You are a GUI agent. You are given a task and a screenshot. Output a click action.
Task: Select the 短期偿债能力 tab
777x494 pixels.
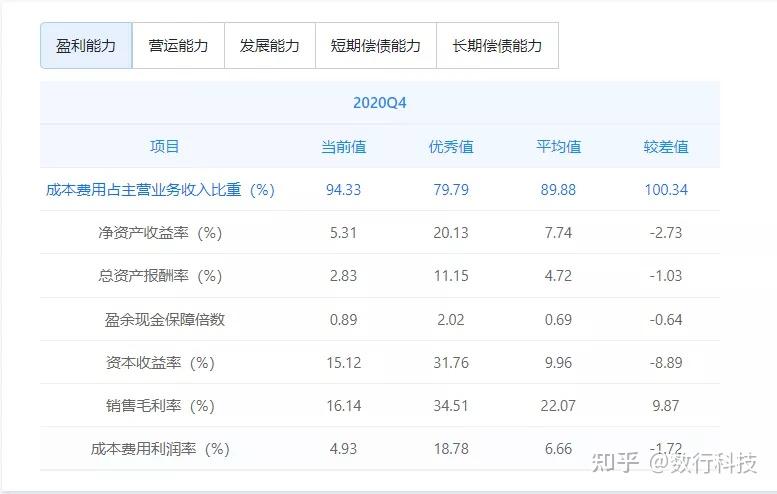[x=376, y=46]
